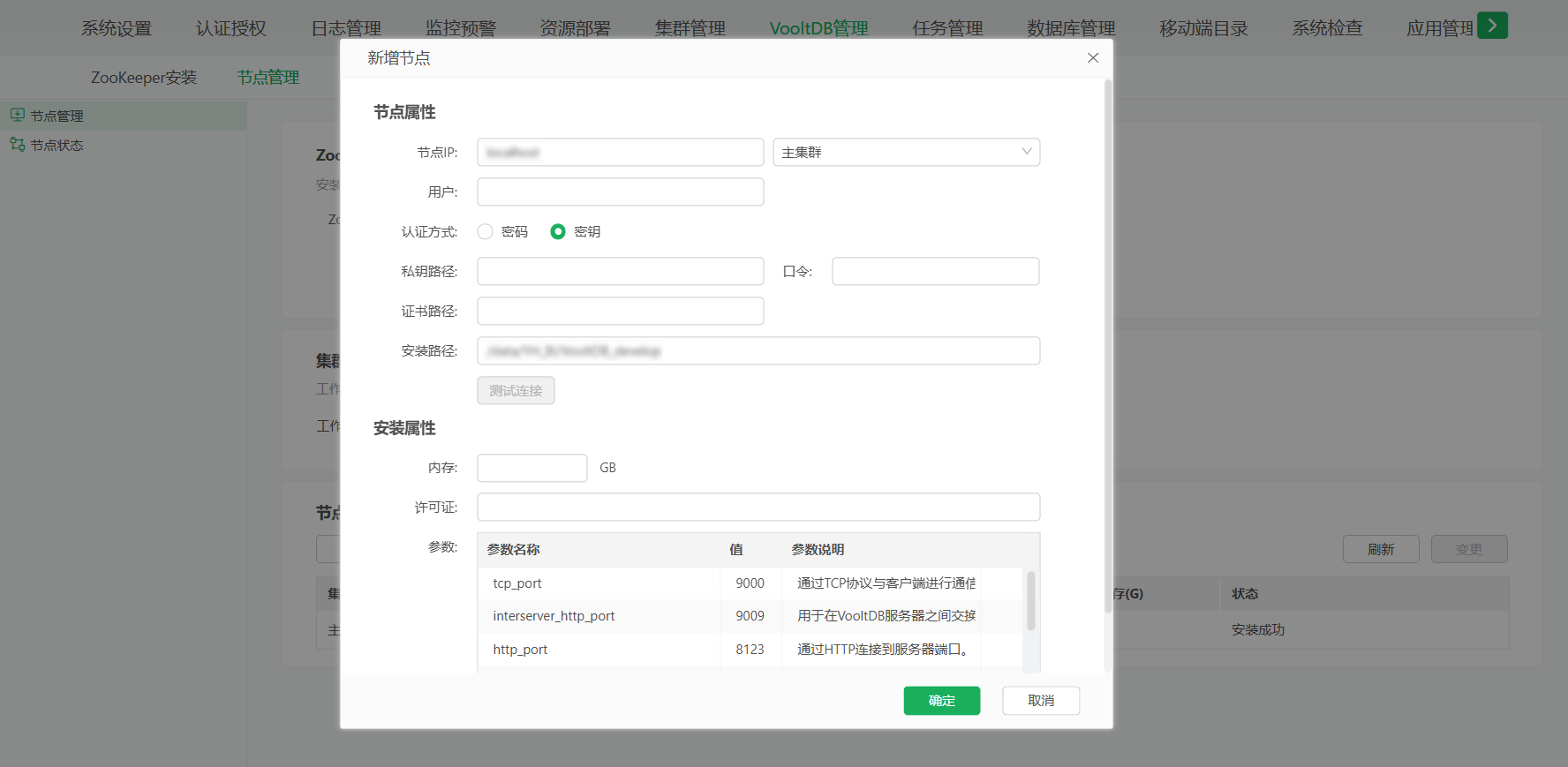Close the 新增节点 dialog with the X
Screen dimensions: 1568x767
[1093, 57]
